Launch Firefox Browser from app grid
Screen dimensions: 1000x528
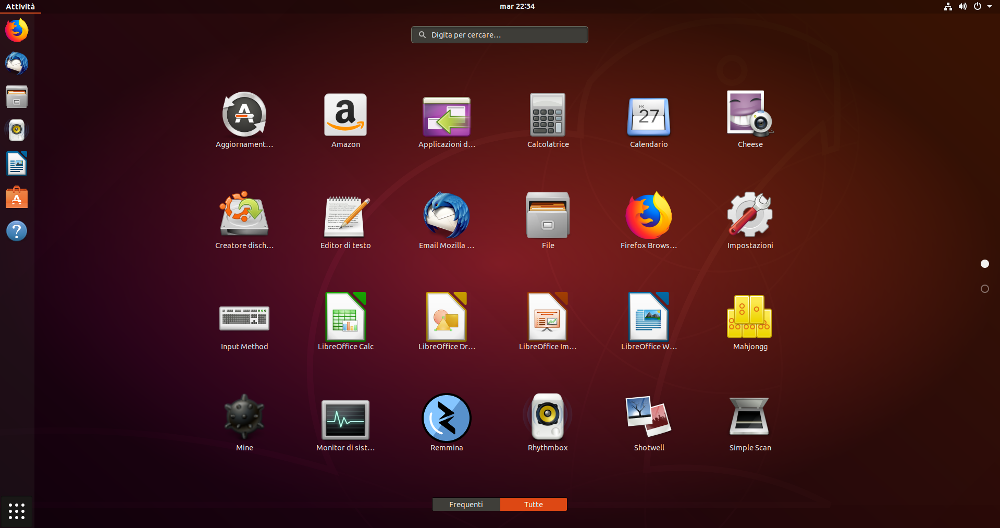[649, 216]
